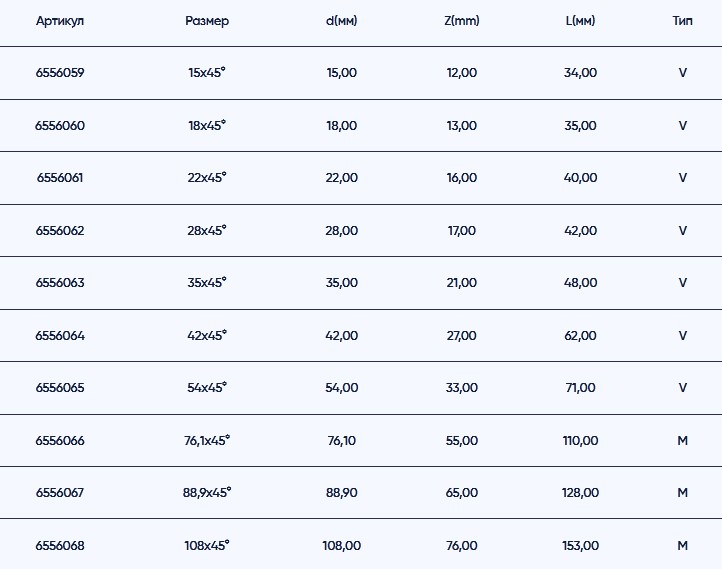722x569 pixels.
Task: Click the Z(mm) column header
Action: tap(461, 21)
